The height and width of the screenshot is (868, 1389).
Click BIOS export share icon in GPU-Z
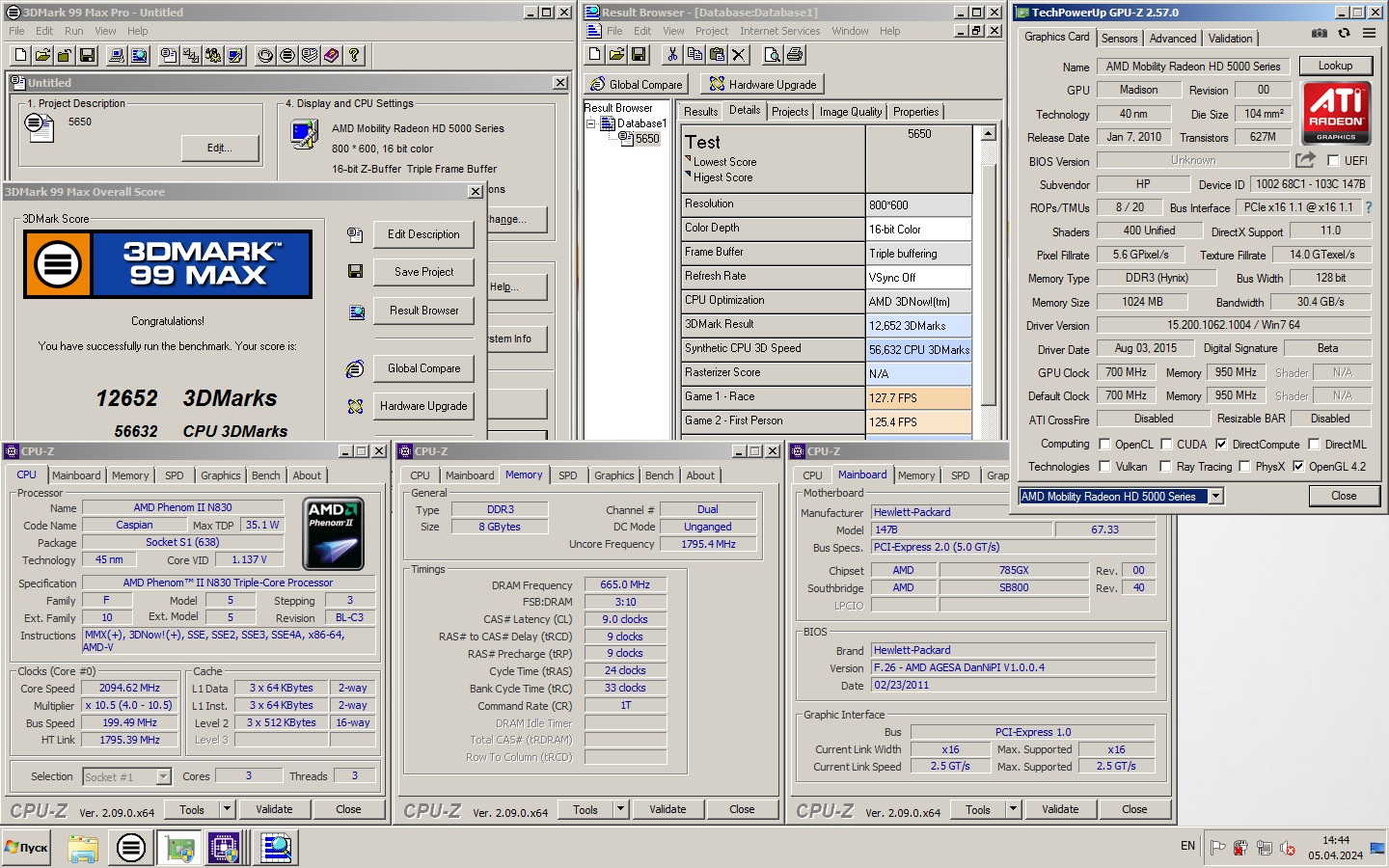pyautogui.click(x=1305, y=160)
